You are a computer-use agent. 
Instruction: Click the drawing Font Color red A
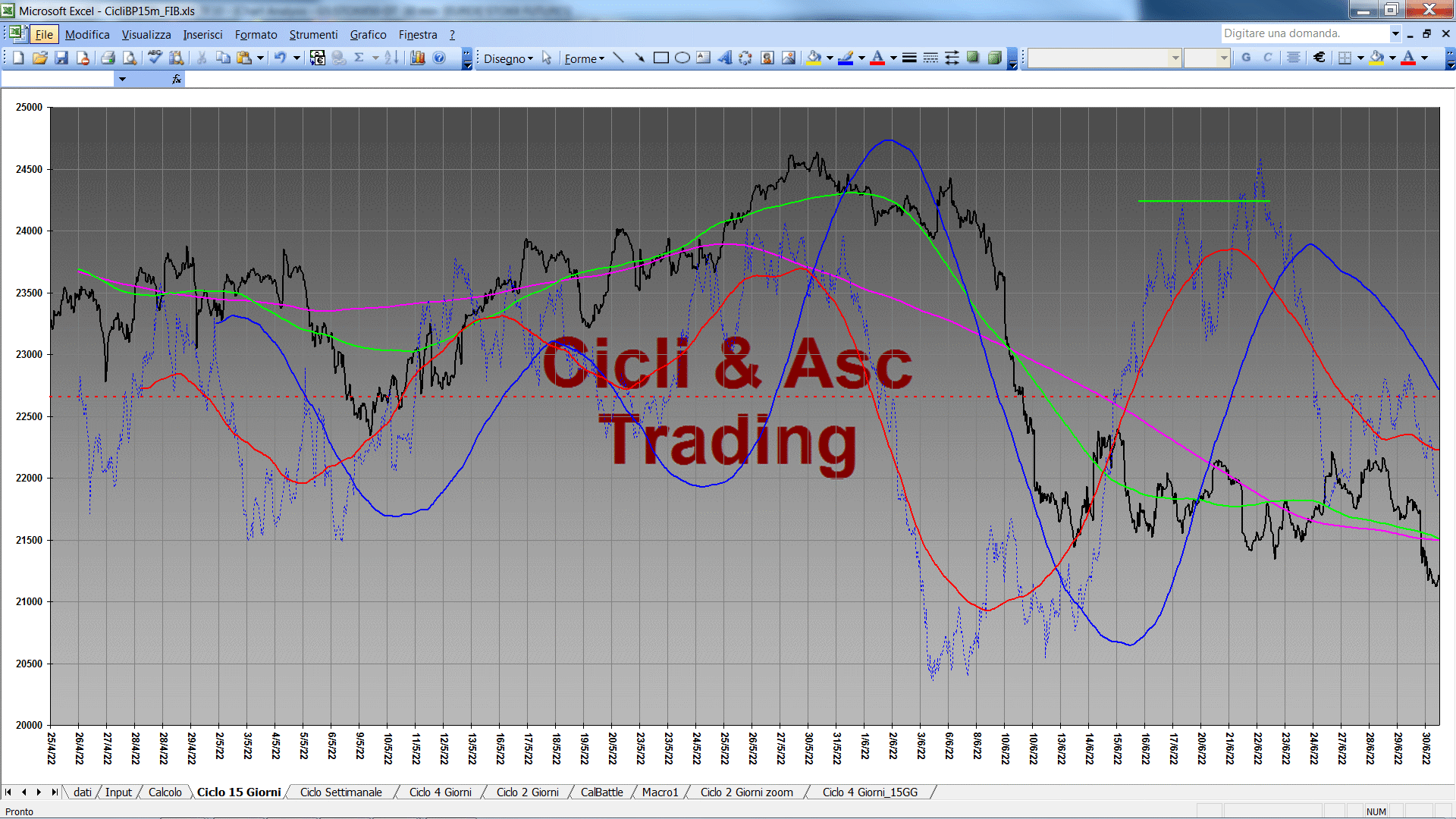click(877, 58)
